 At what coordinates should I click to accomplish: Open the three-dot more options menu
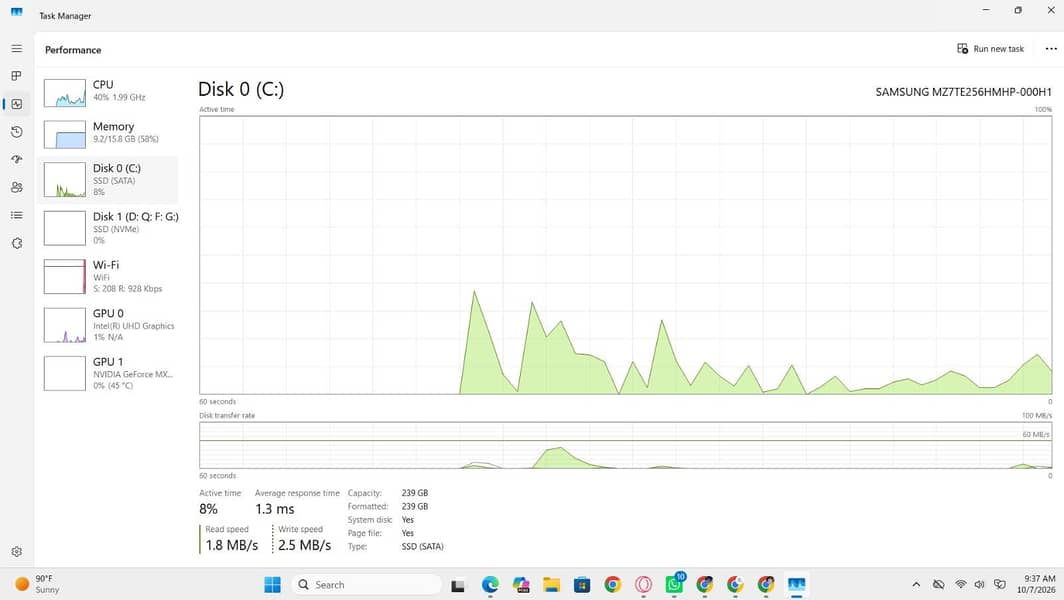[1050, 49]
